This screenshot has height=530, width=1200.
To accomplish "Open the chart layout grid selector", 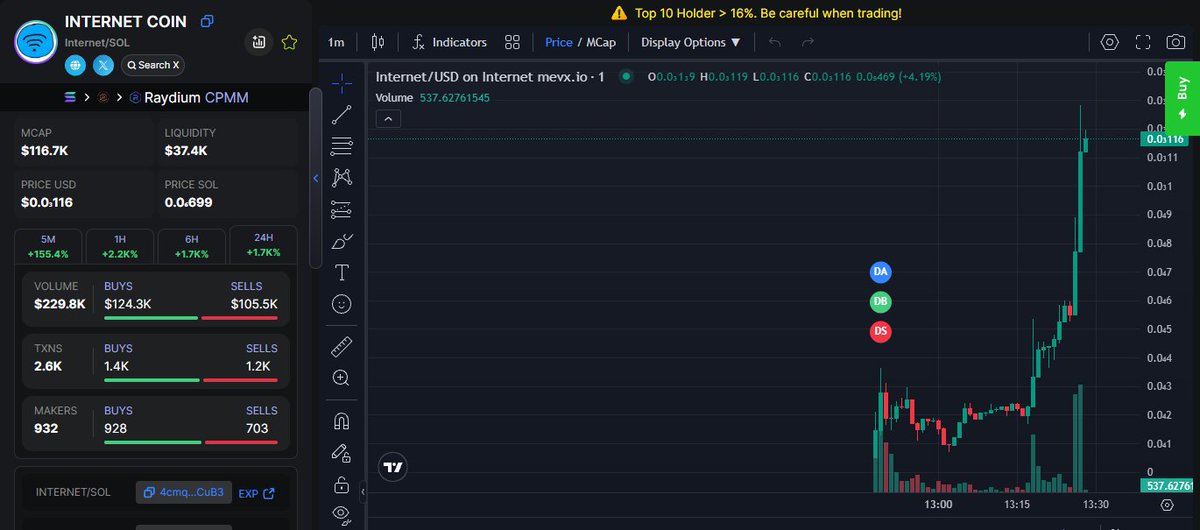I will 512,42.
